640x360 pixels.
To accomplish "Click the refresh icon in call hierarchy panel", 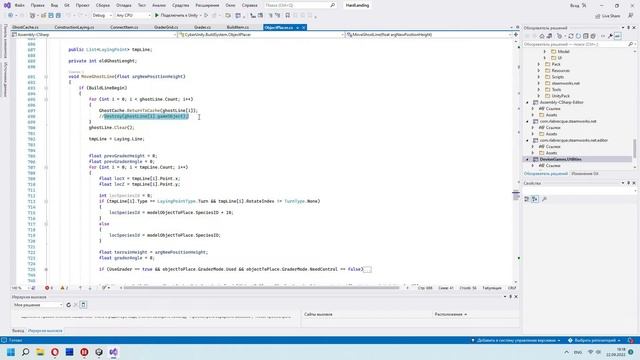I will [x=69, y=305].
